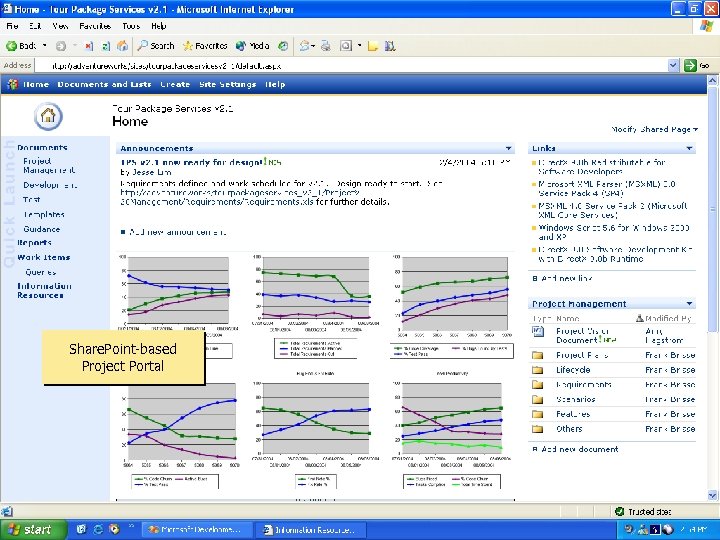
Task: Click the top-left blue-and-magenta line chart
Action: 178,291
